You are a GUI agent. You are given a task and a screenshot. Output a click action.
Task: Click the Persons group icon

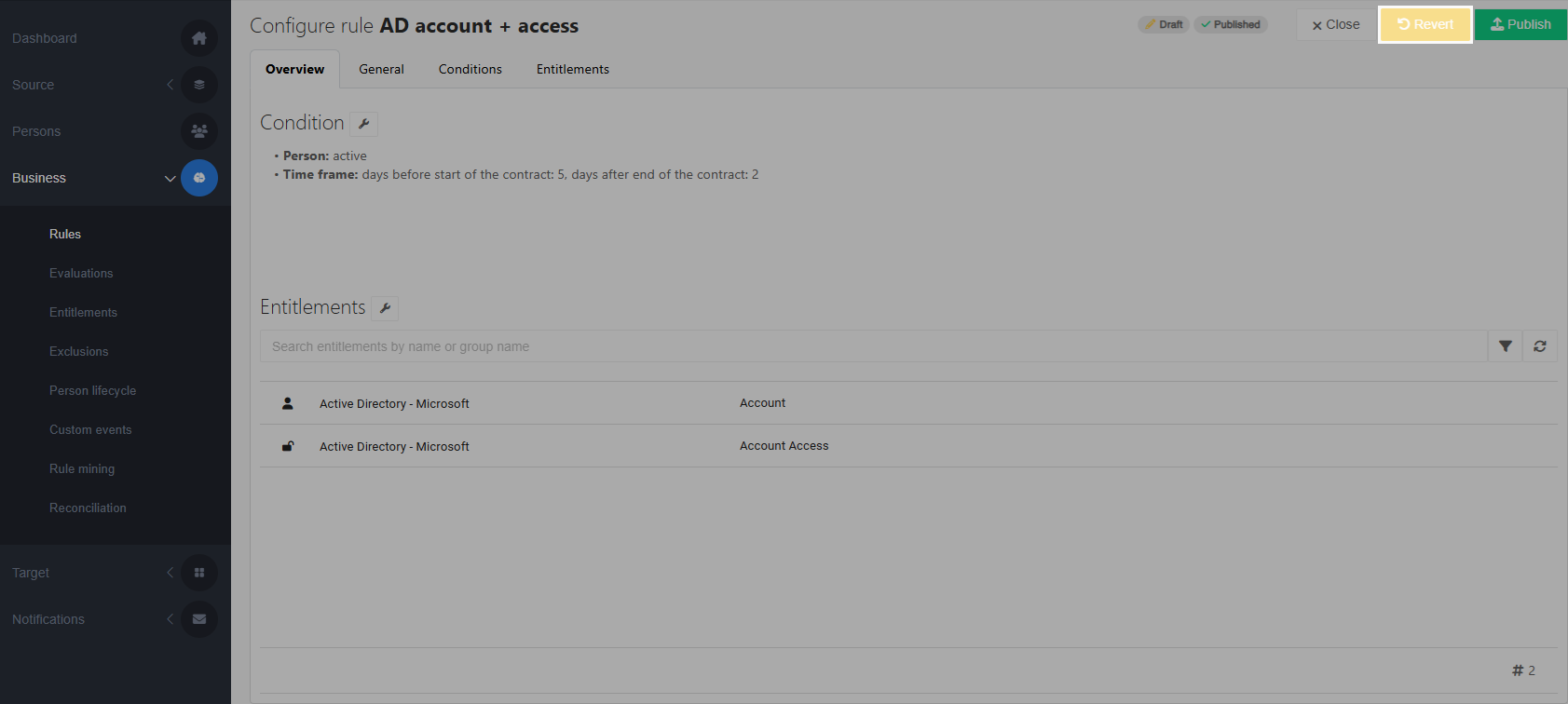coord(199,131)
